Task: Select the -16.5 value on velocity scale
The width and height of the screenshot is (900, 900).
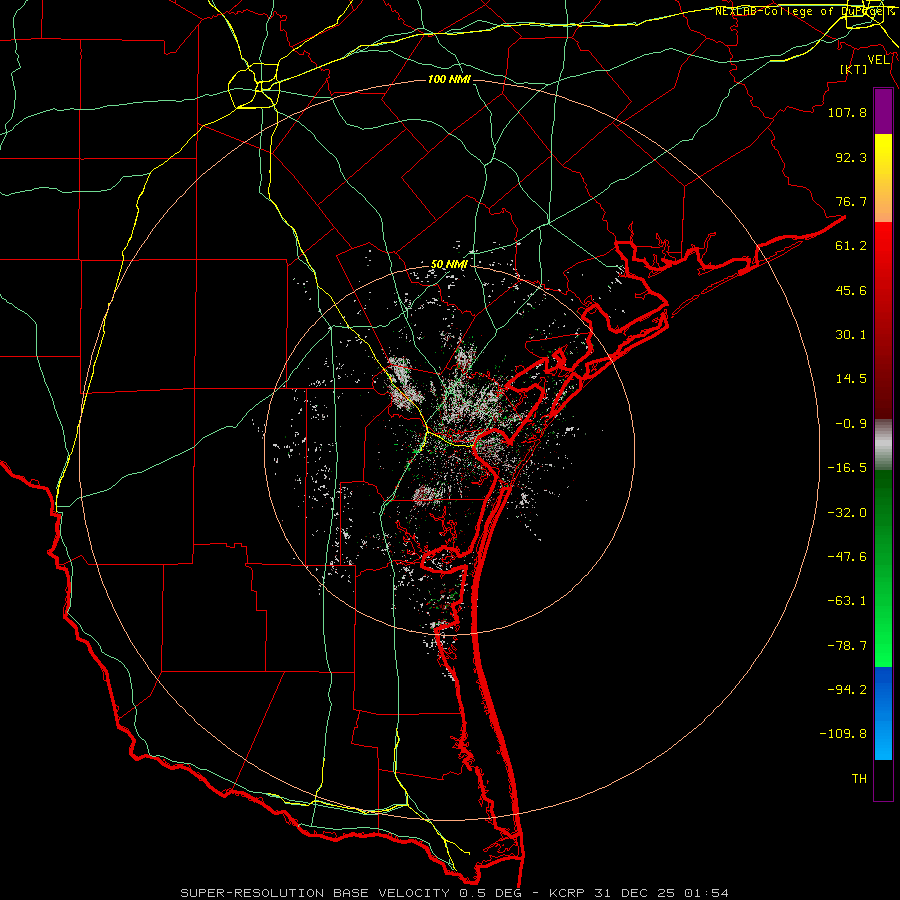Action: (x=847, y=468)
